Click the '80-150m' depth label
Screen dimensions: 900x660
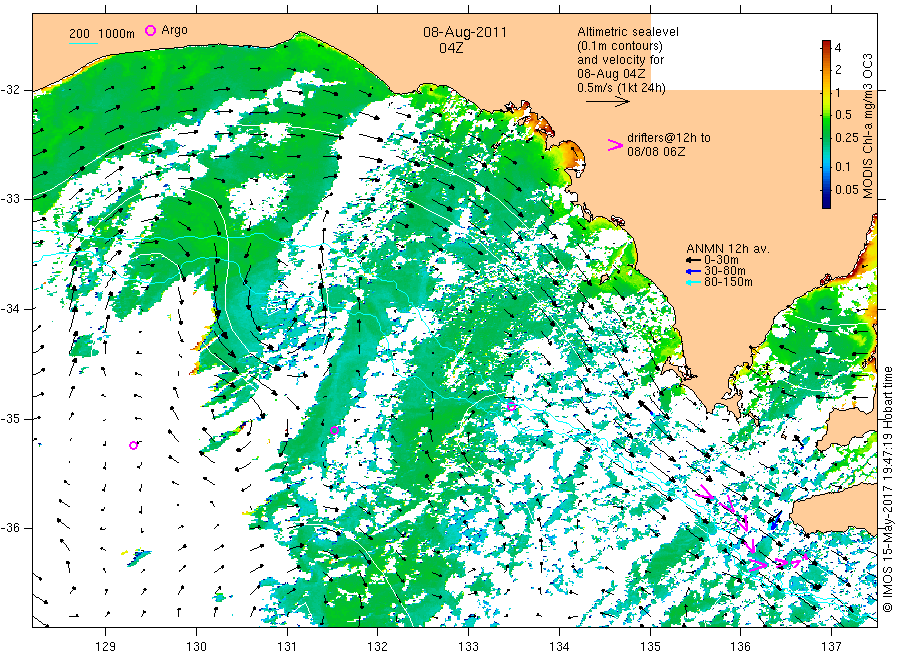728,282
